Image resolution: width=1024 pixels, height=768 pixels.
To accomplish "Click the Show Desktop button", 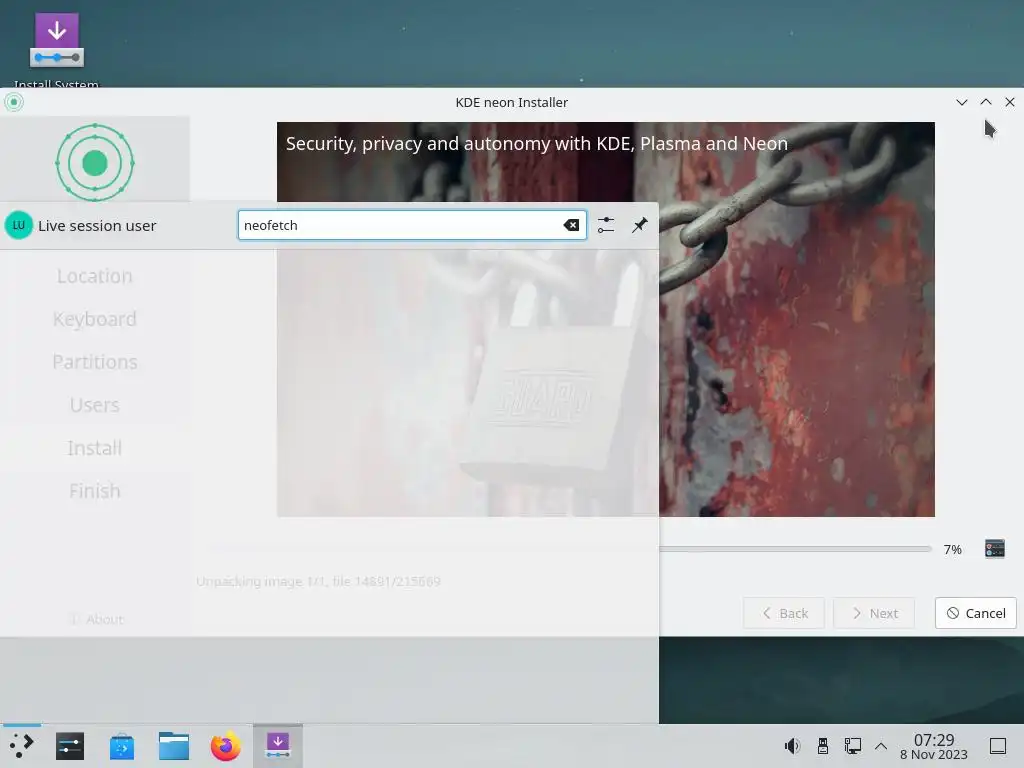I will tap(998, 746).
